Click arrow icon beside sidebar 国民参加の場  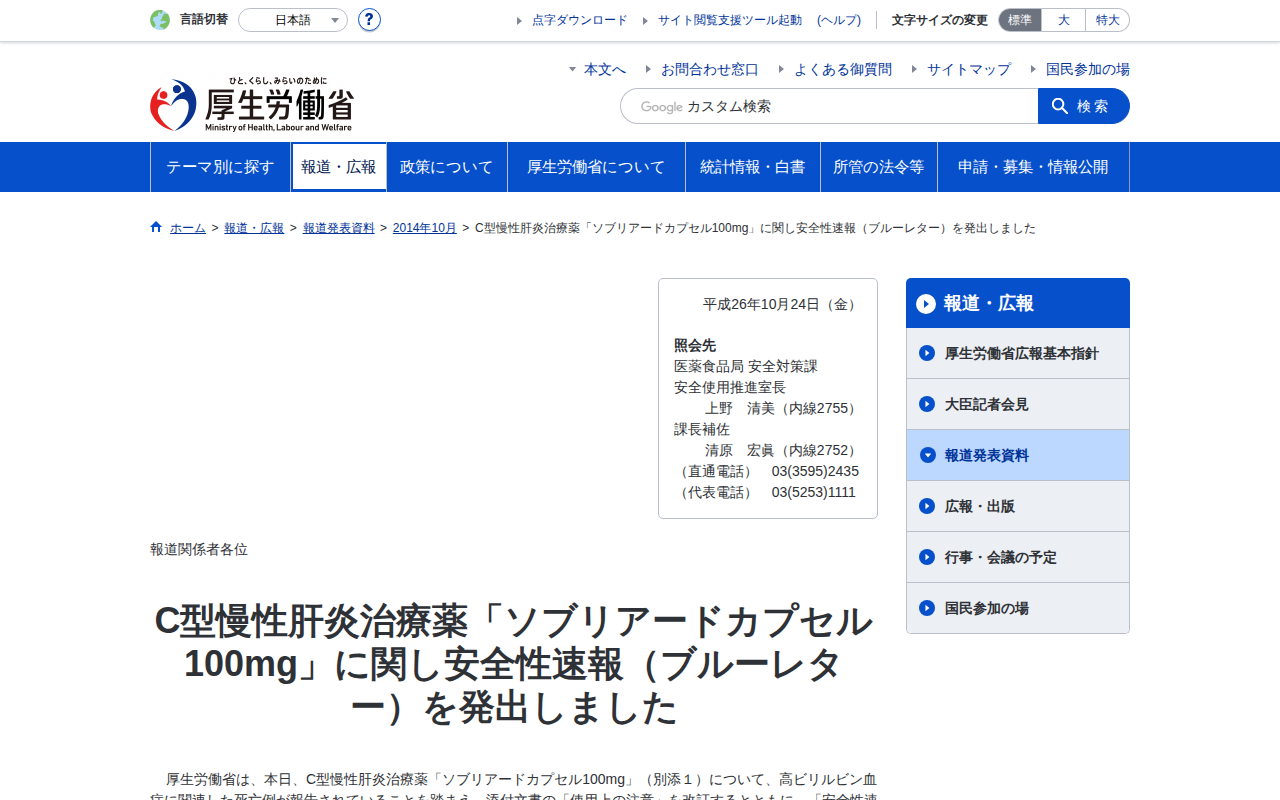pos(927,608)
